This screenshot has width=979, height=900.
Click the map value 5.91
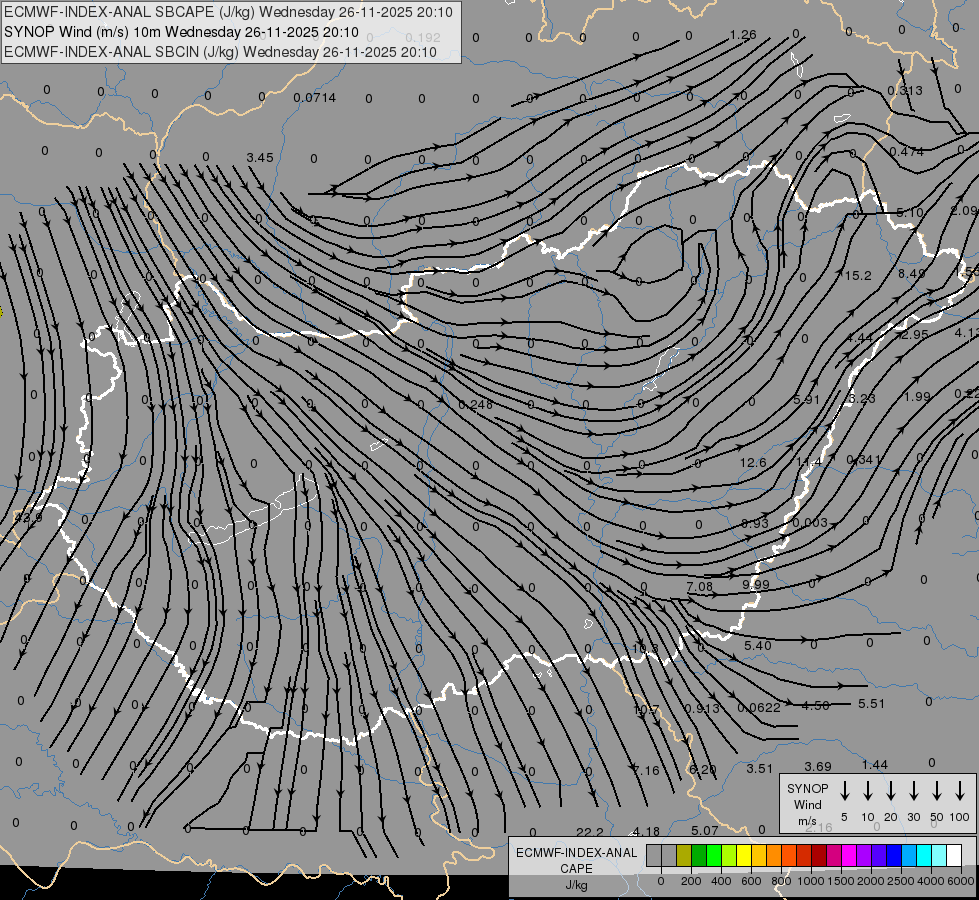(x=806, y=399)
